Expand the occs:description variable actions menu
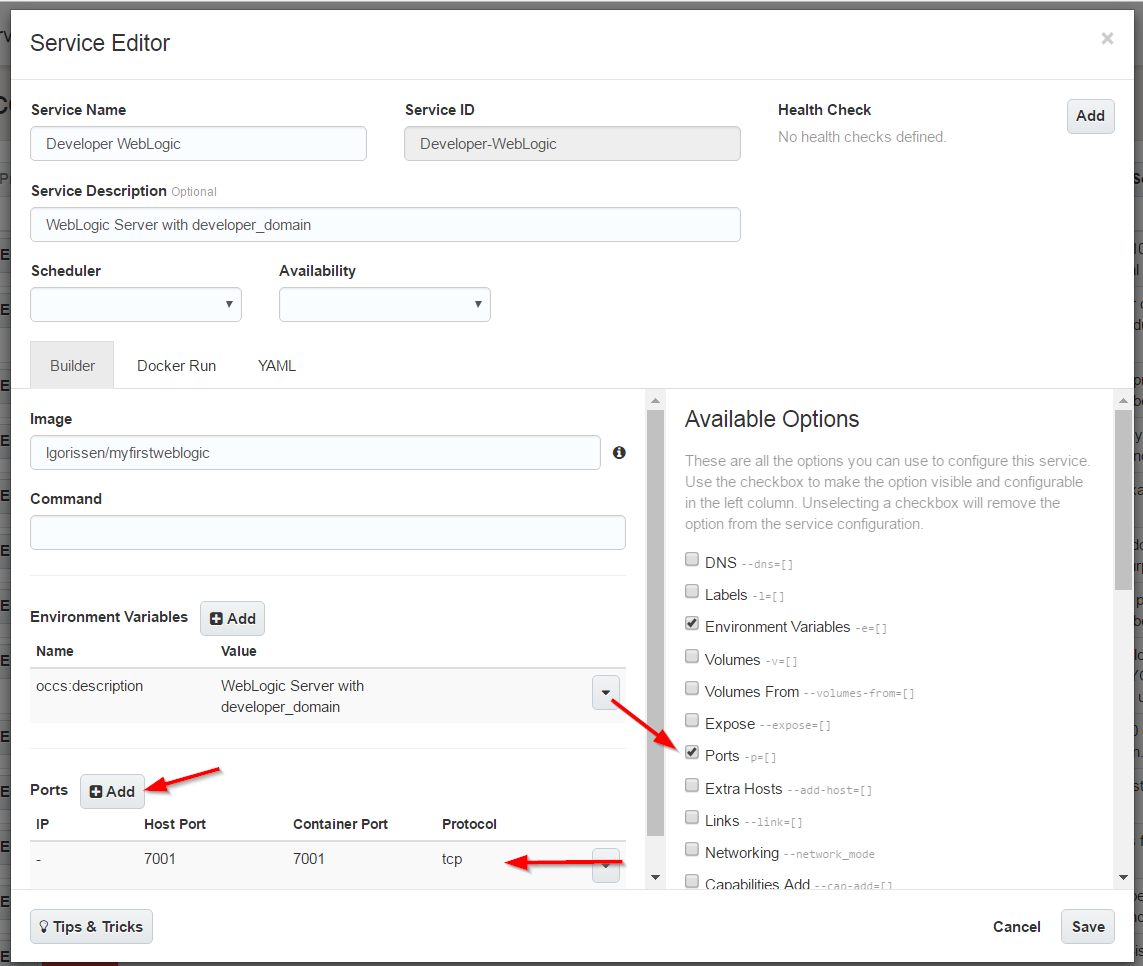This screenshot has height=966, width=1143. pos(605,692)
